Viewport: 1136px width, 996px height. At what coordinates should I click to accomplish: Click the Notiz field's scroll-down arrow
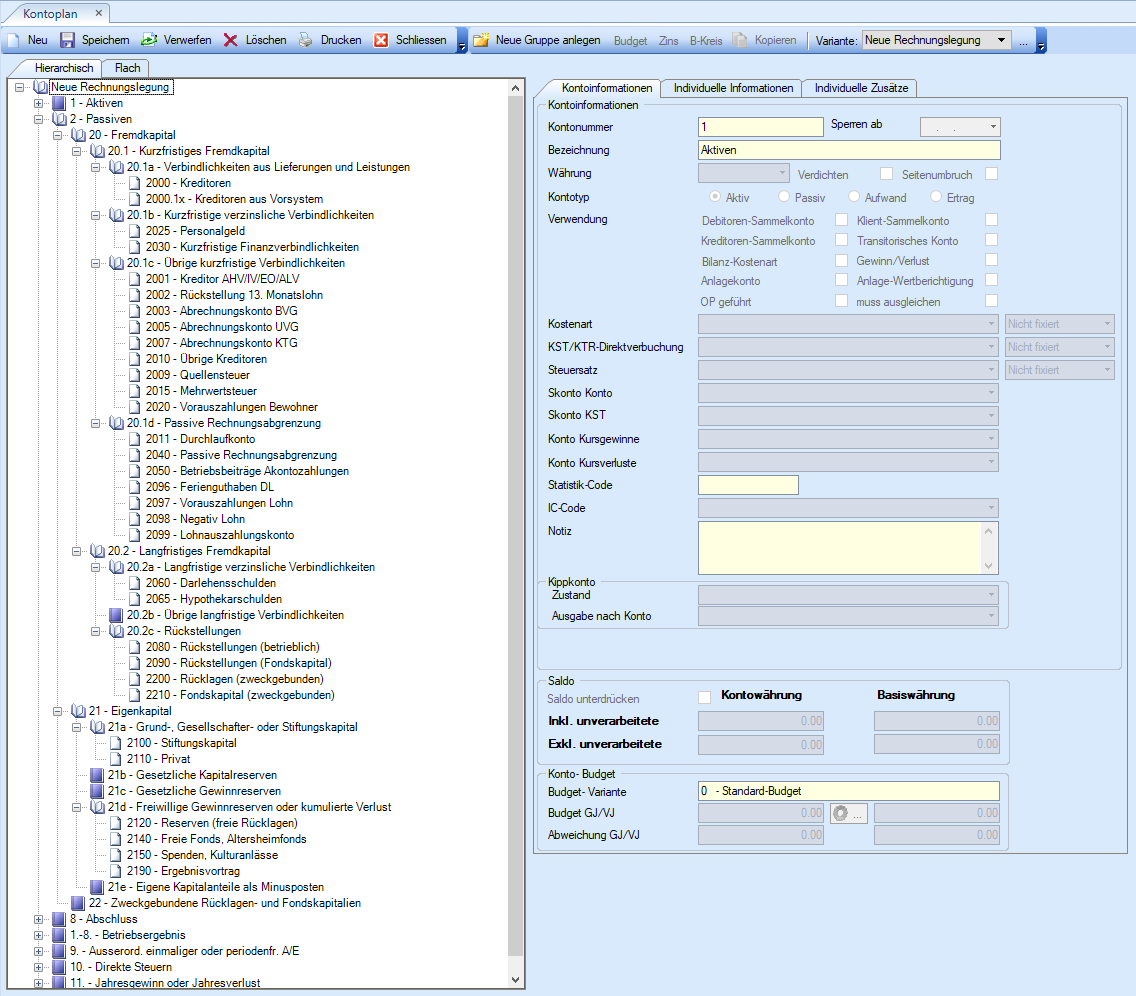(989, 566)
